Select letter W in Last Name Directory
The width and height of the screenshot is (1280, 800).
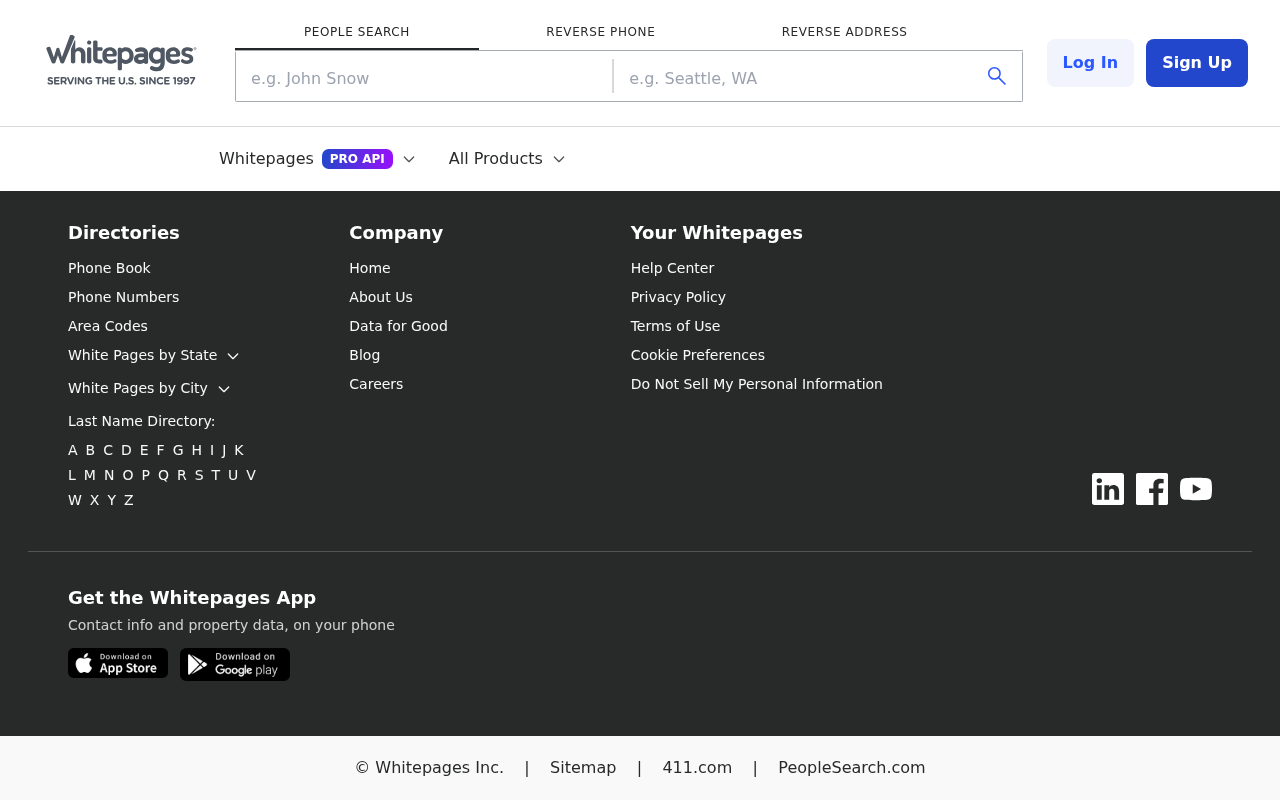[x=75, y=500]
